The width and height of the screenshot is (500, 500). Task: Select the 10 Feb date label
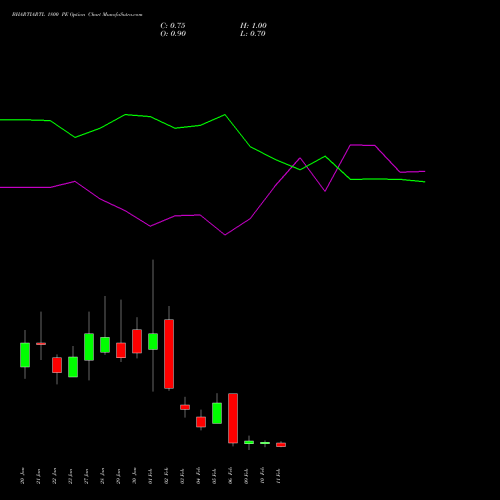point(262,476)
